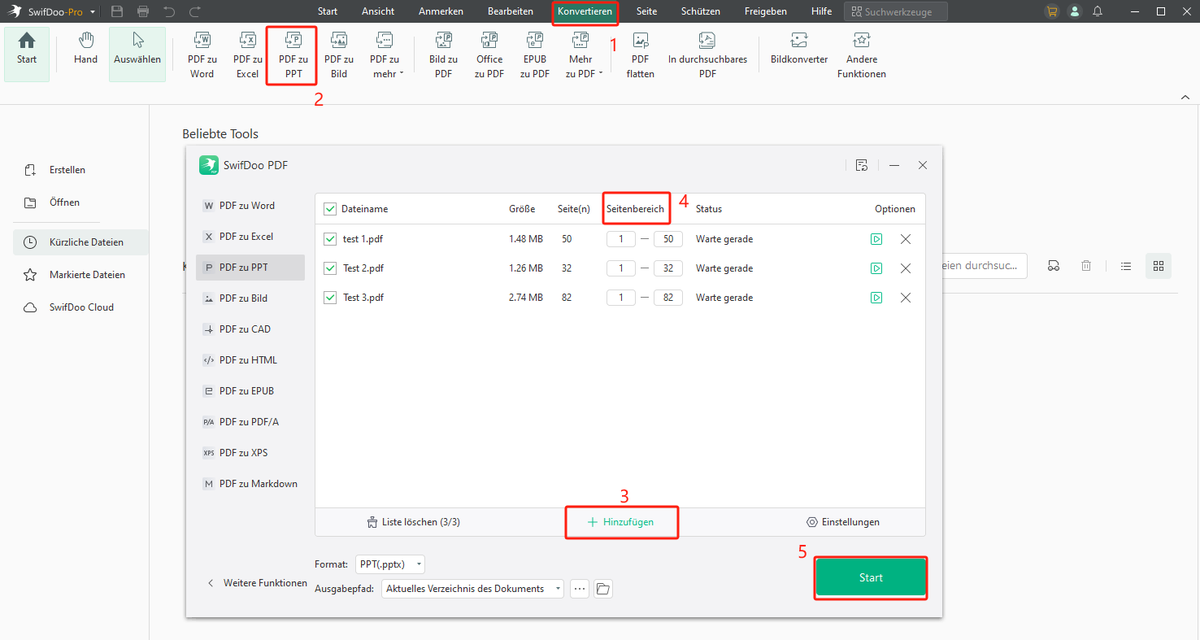Click the three-dots path button

579,589
